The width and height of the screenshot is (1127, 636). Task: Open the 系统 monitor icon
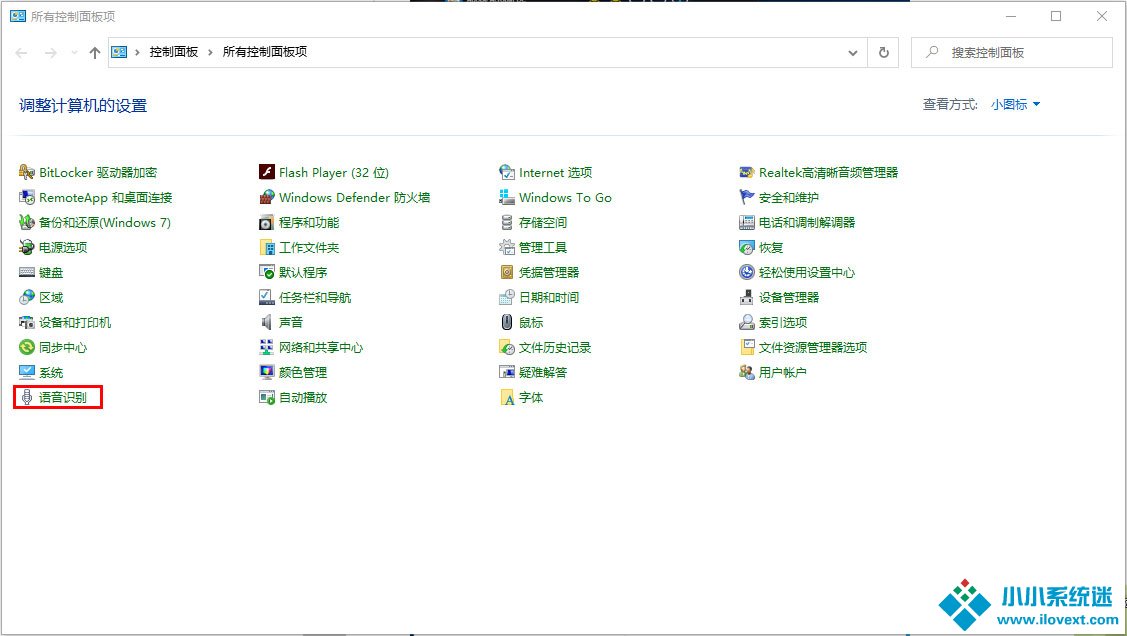(x=27, y=372)
